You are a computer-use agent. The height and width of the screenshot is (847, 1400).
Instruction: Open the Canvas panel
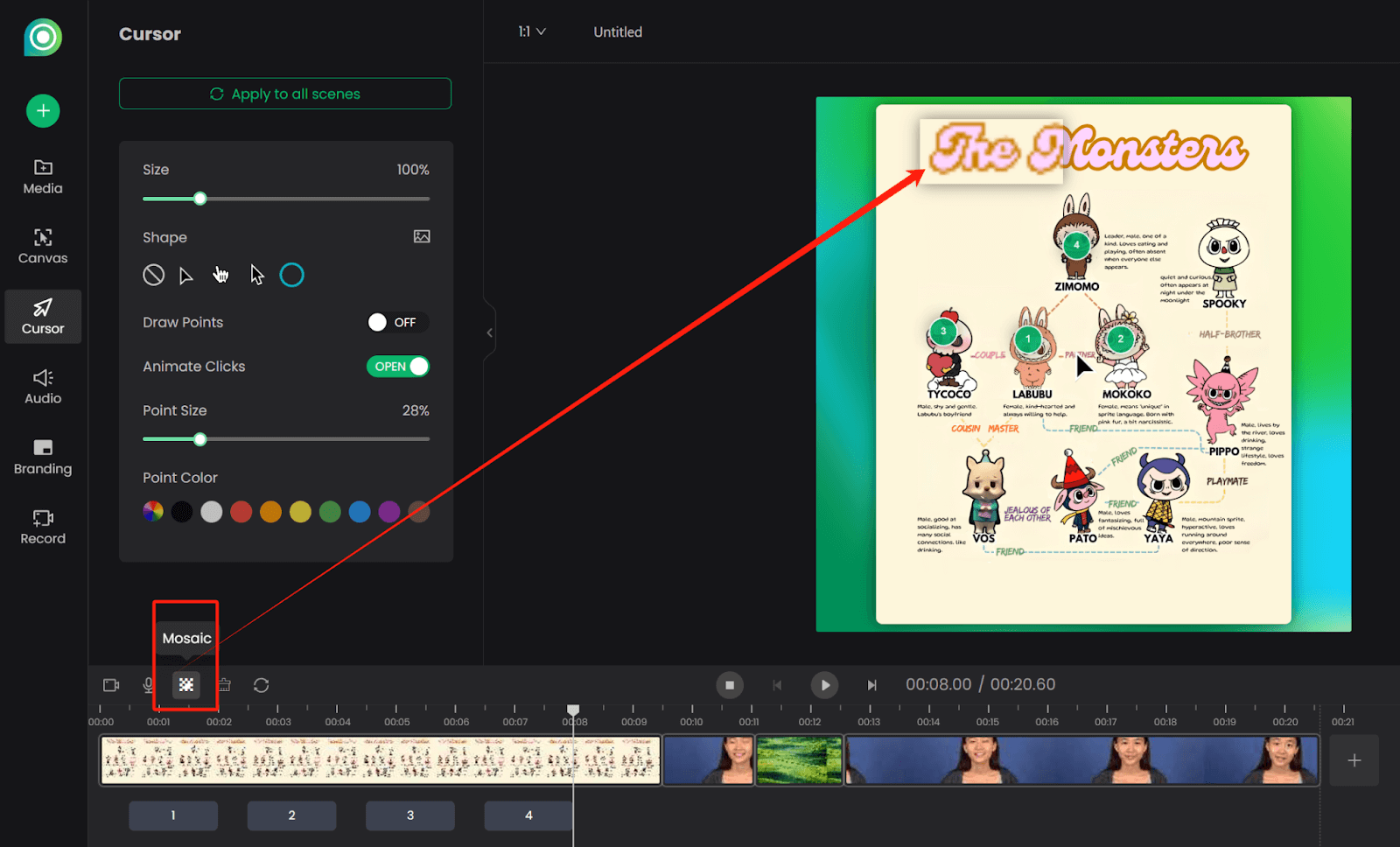[x=43, y=247]
